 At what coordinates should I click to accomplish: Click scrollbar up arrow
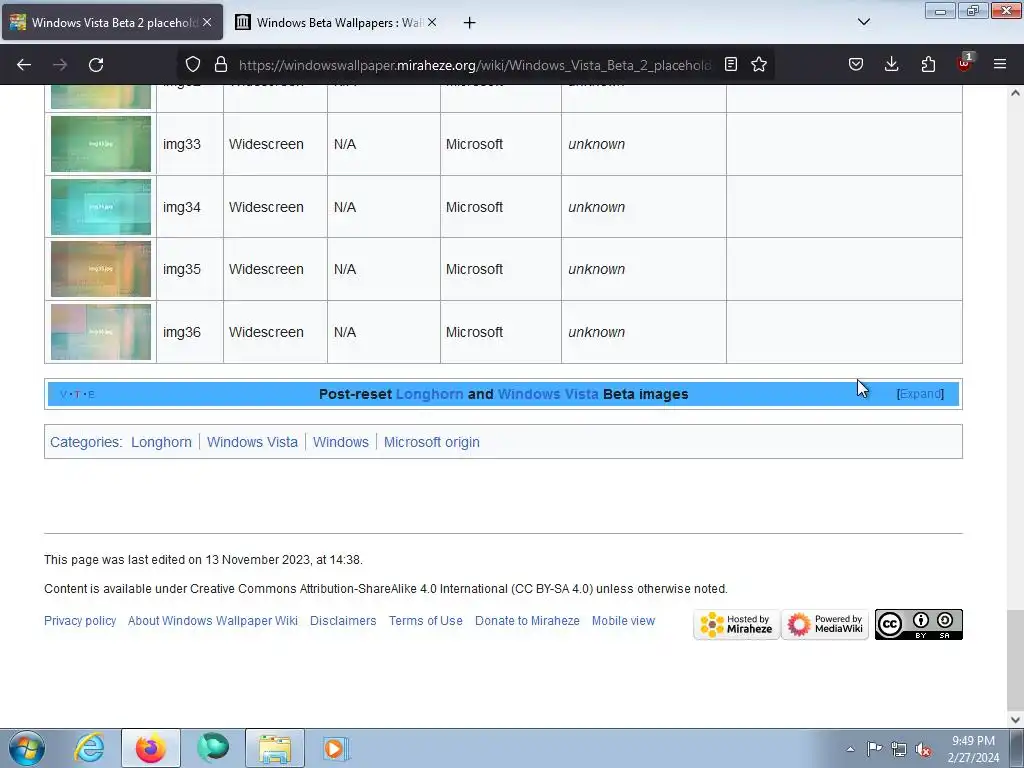pyautogui.click(x=1016, y=93)
